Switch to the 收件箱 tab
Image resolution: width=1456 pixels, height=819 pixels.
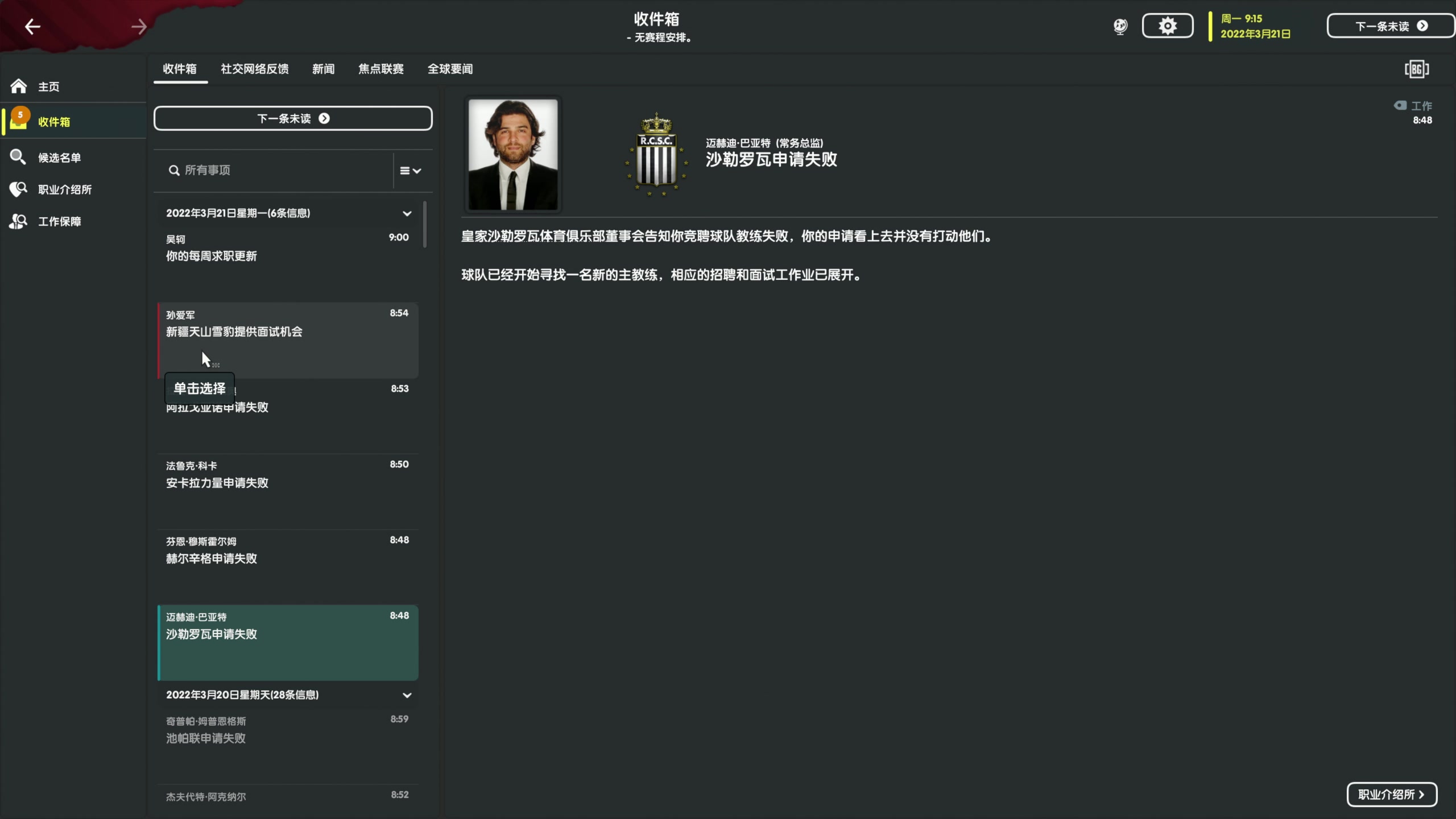pyautogui.click(x=180, y=69)
